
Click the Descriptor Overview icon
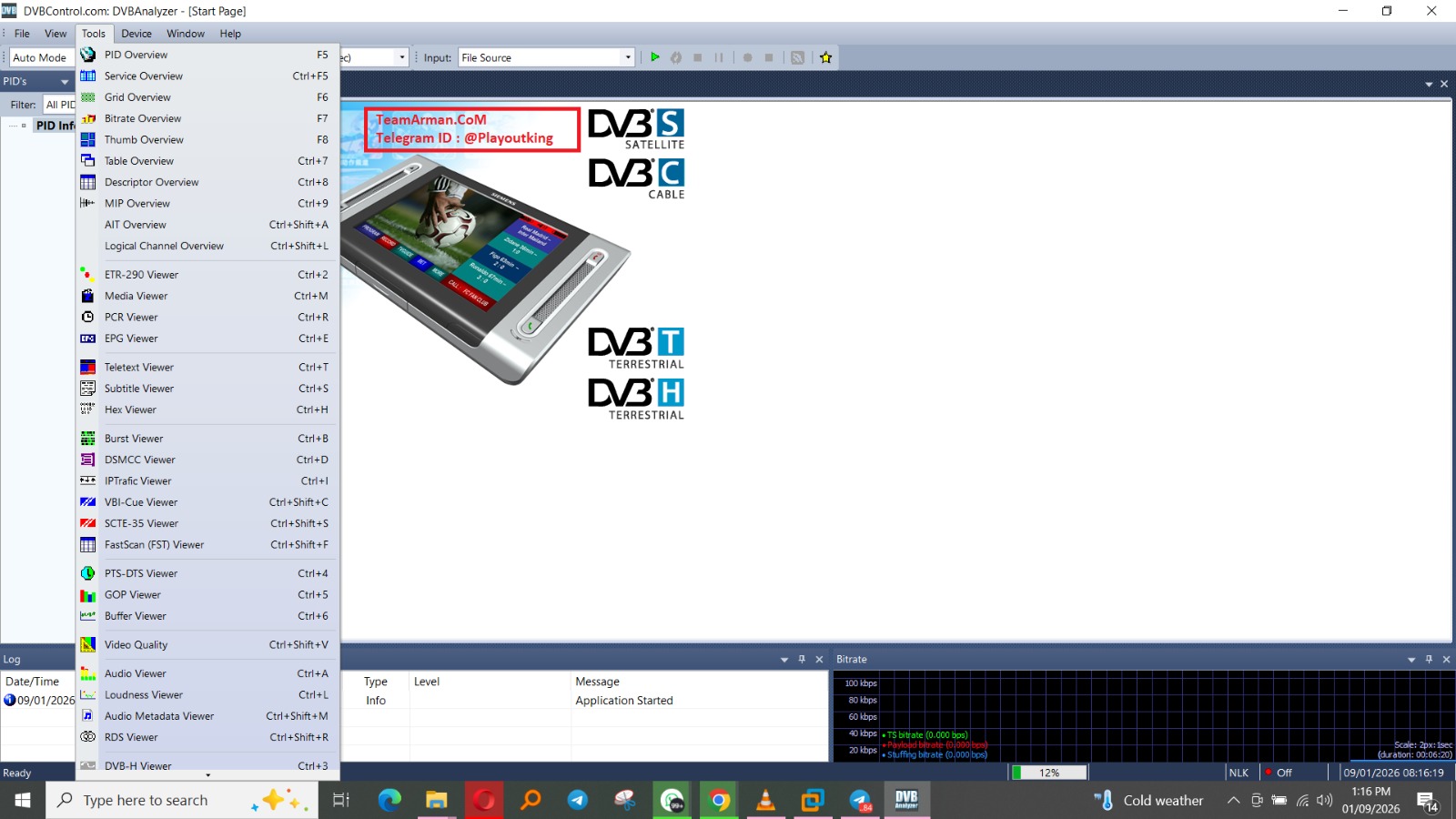pos(88,182)
